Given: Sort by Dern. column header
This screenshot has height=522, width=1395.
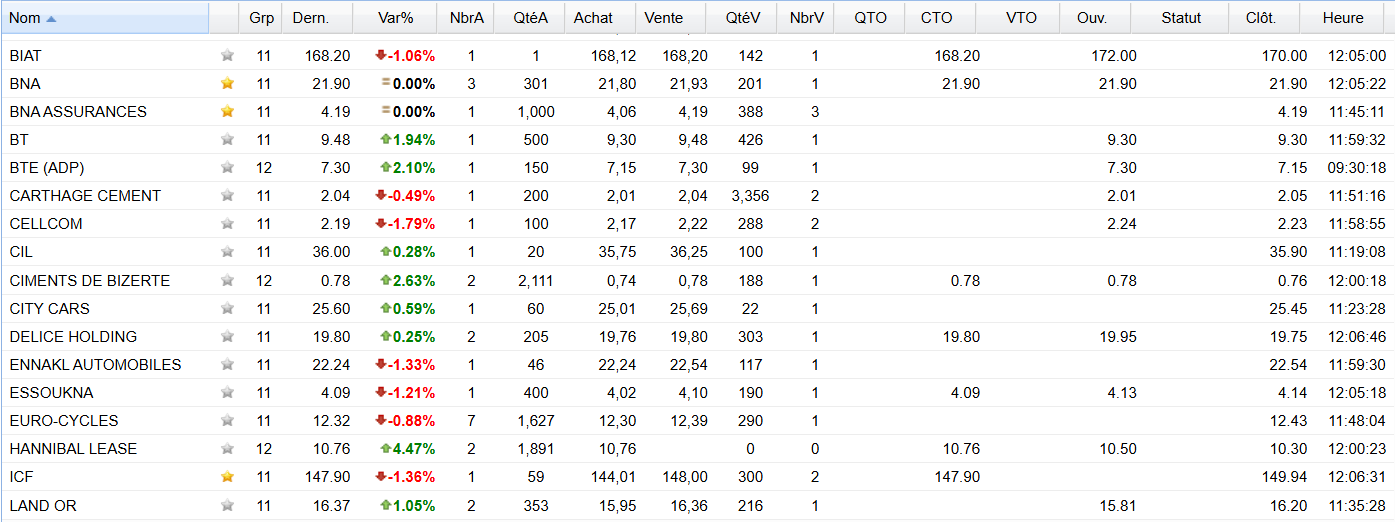Looking at the screenshot, I should click(311, 18).
